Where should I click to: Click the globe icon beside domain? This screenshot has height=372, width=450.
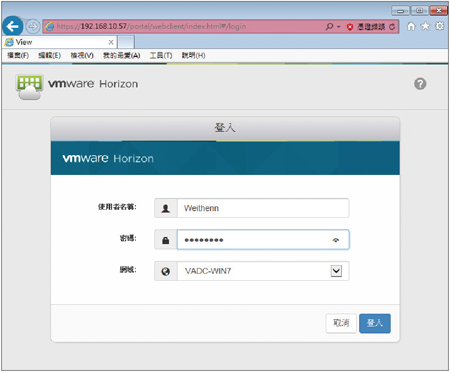tap(166, 271)
